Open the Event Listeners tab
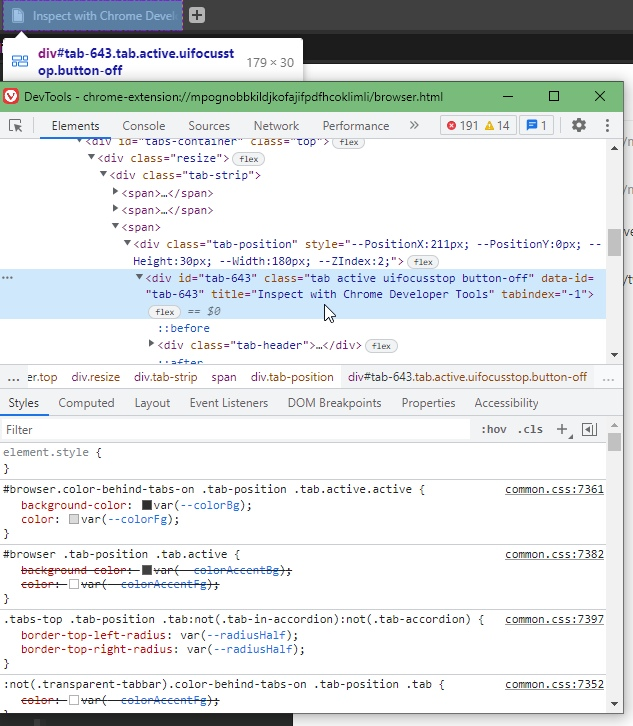 229,403
